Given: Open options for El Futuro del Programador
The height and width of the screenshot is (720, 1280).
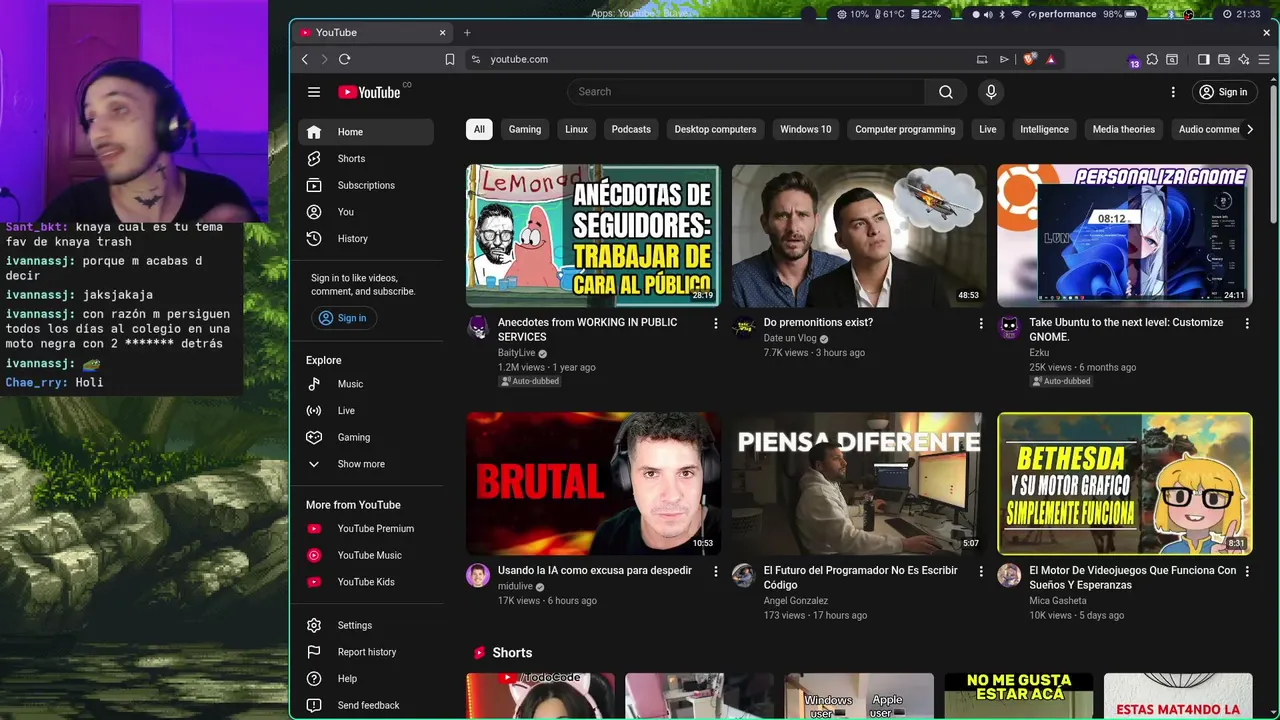Looking at the screenshot, I should pos(981,571).
